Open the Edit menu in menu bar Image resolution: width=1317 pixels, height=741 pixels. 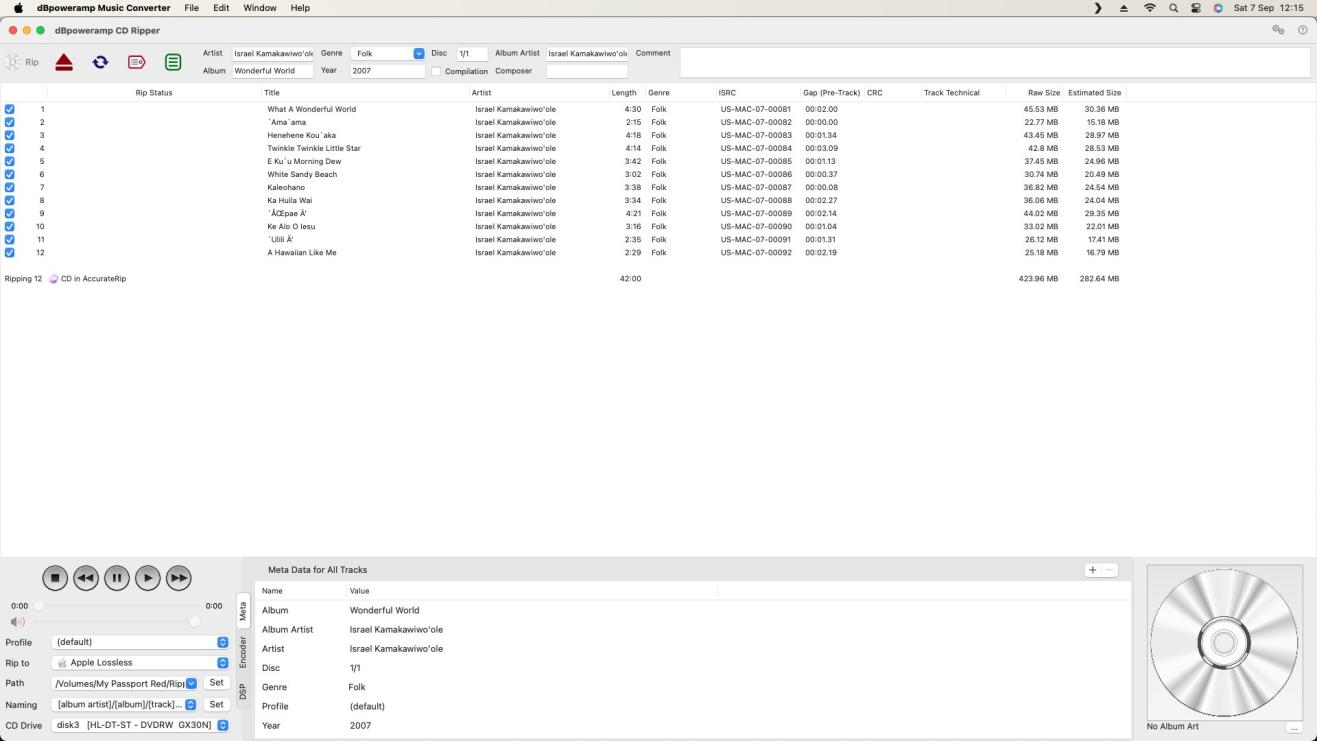(x=221, y=8)
